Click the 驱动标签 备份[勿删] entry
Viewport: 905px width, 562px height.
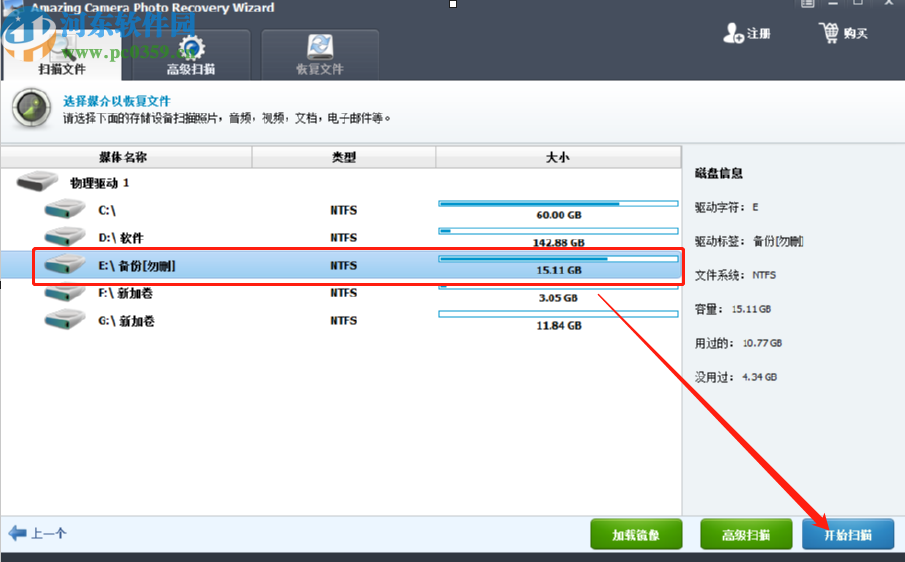point(749,241)
